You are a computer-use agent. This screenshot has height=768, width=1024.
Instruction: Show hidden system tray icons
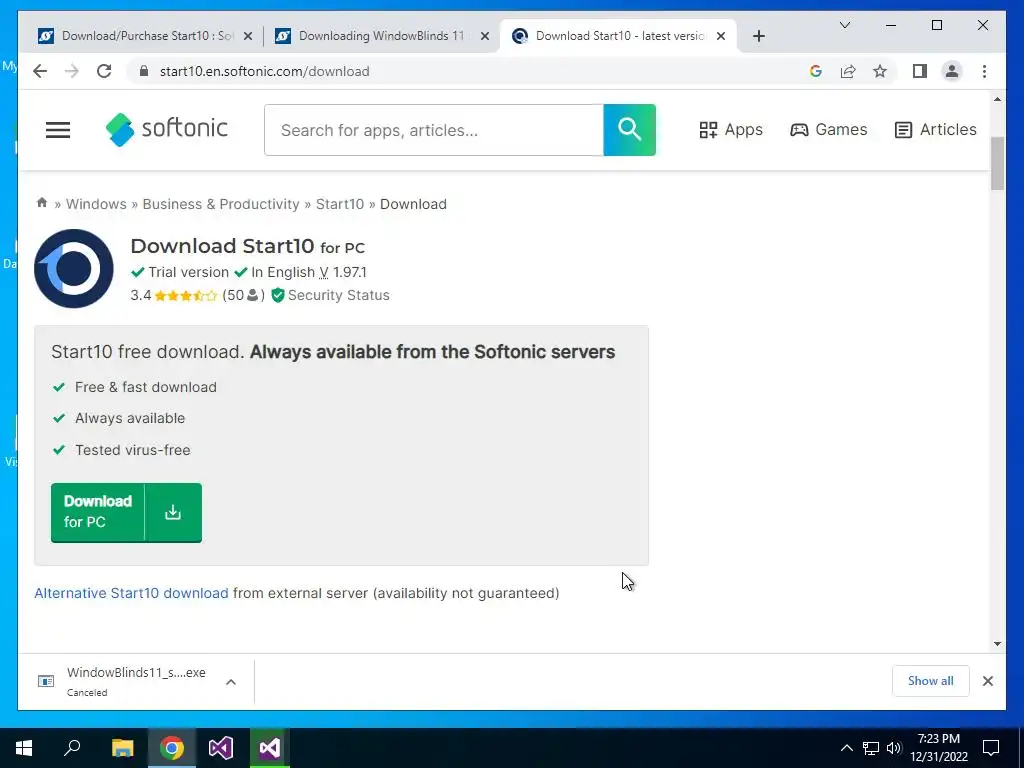pyautogui.click(x=846, y=748)
